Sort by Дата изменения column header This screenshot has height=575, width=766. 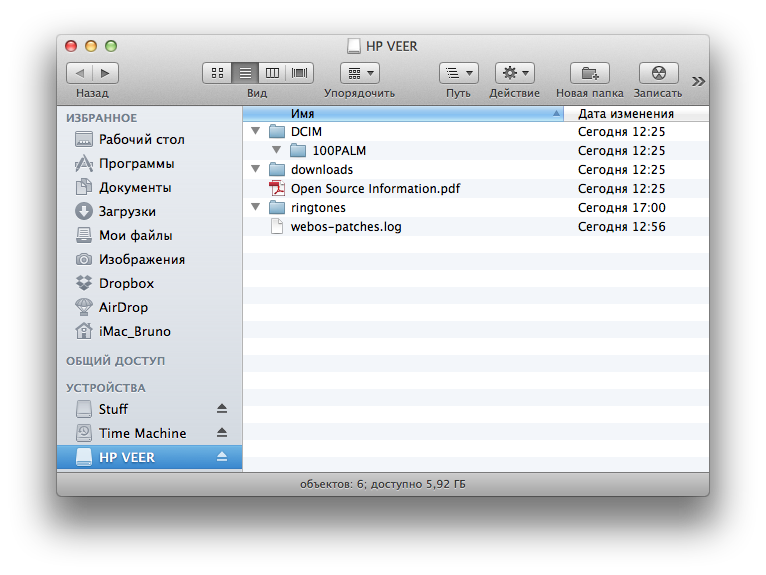630,114
